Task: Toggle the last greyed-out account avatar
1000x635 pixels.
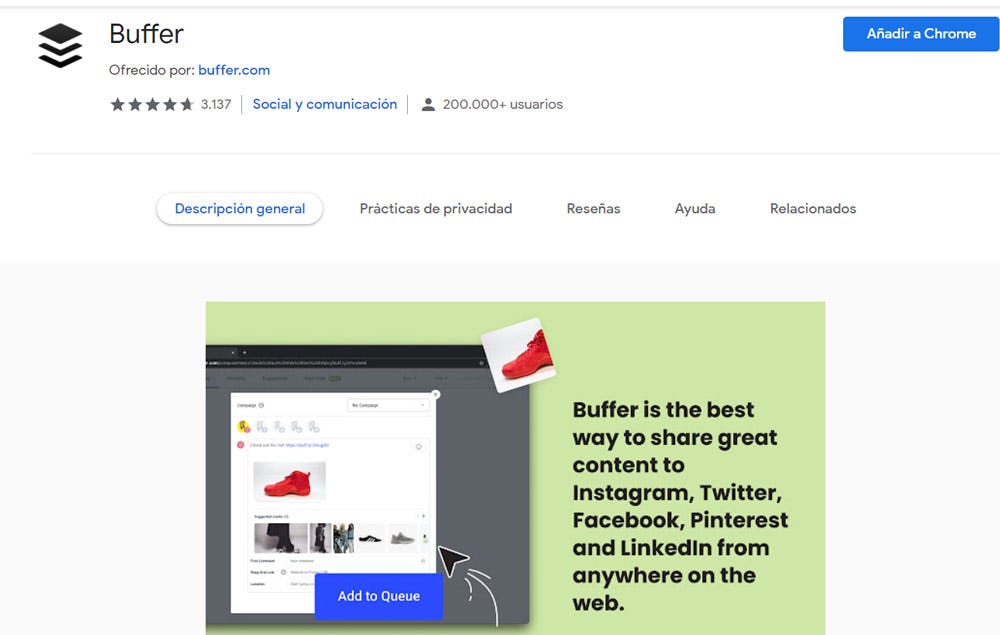Action: coord(313,427)
